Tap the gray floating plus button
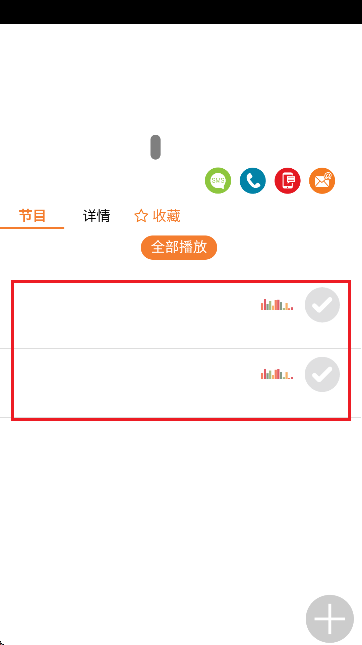The height and width of the screenshot is (645, 362). 330,619
